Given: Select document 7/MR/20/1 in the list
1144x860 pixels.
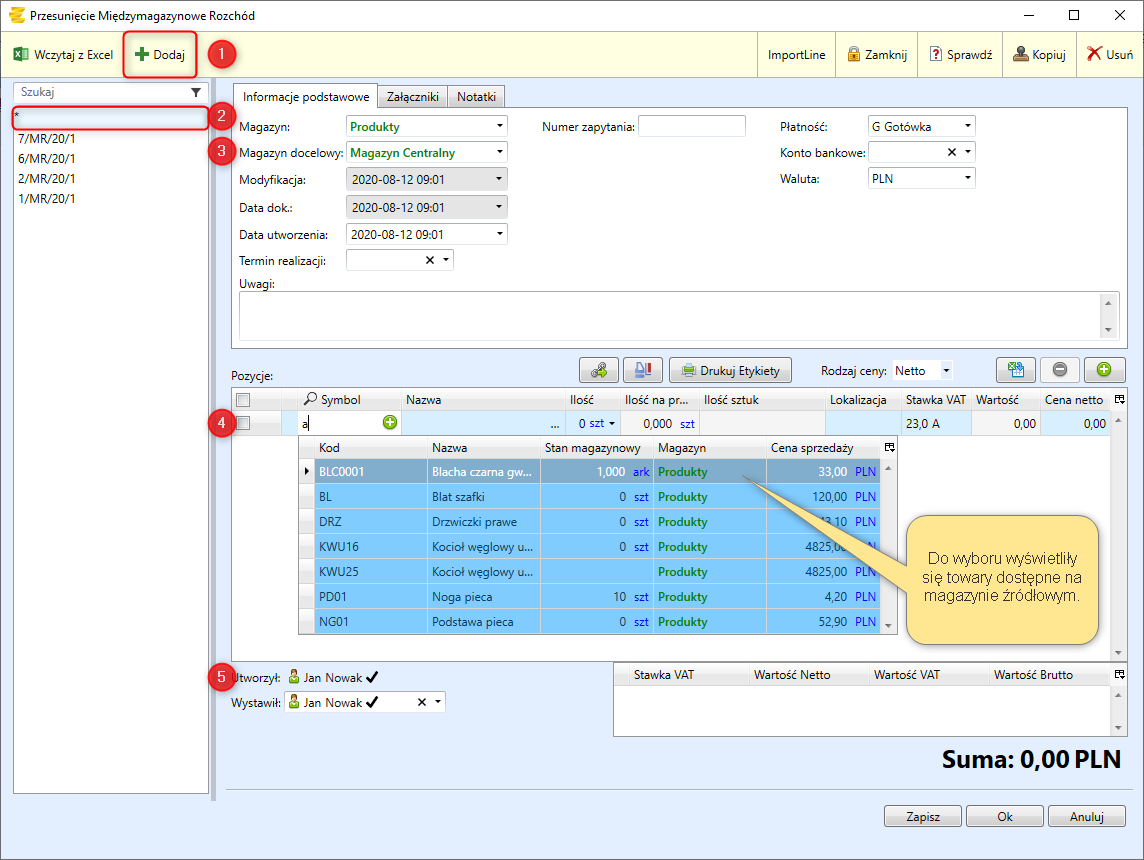Looking at the screenshot, I should pyautogui.click(x=47, y=139).
